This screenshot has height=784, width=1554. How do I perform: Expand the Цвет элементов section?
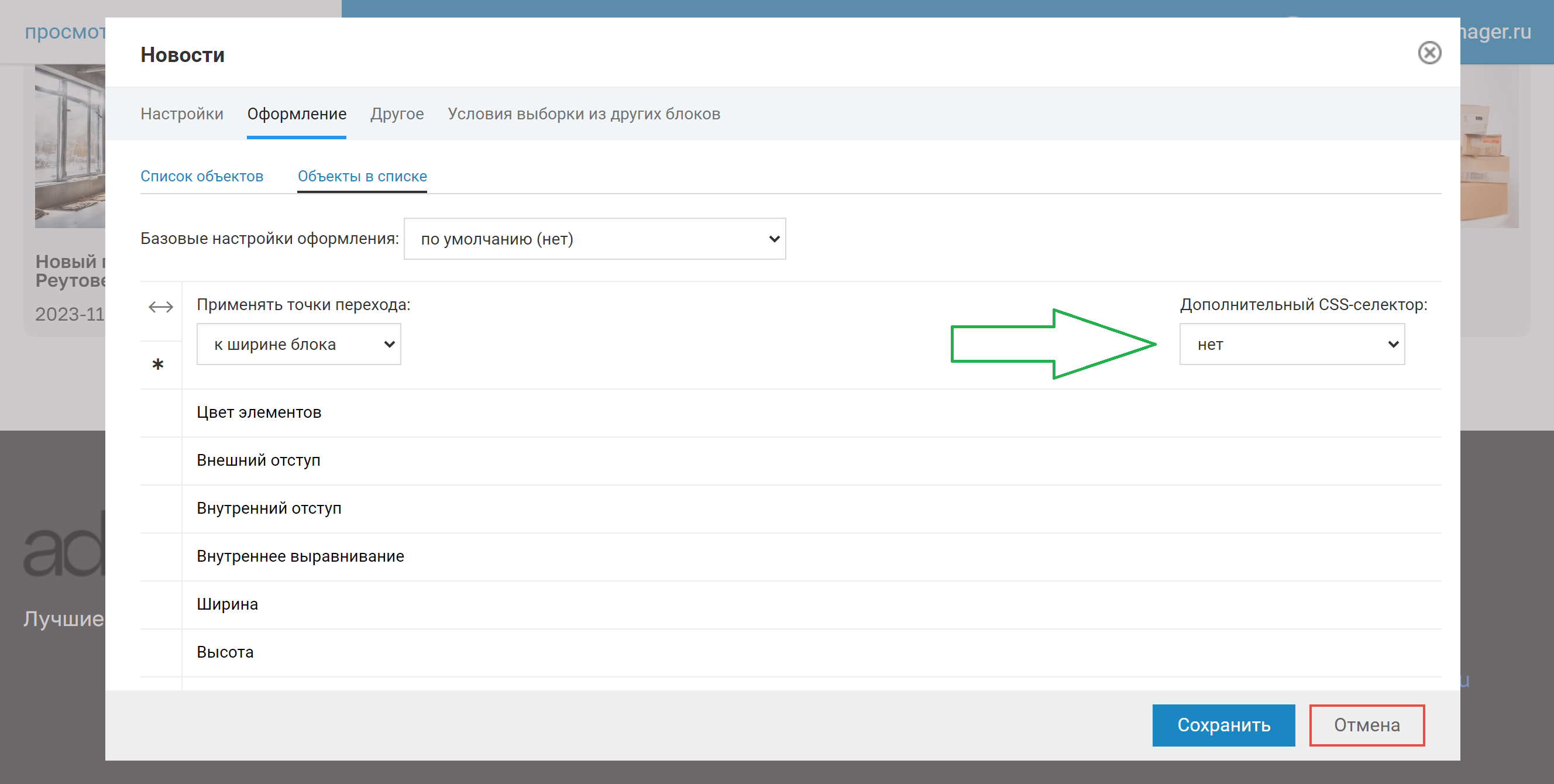[x=259, y=412]
